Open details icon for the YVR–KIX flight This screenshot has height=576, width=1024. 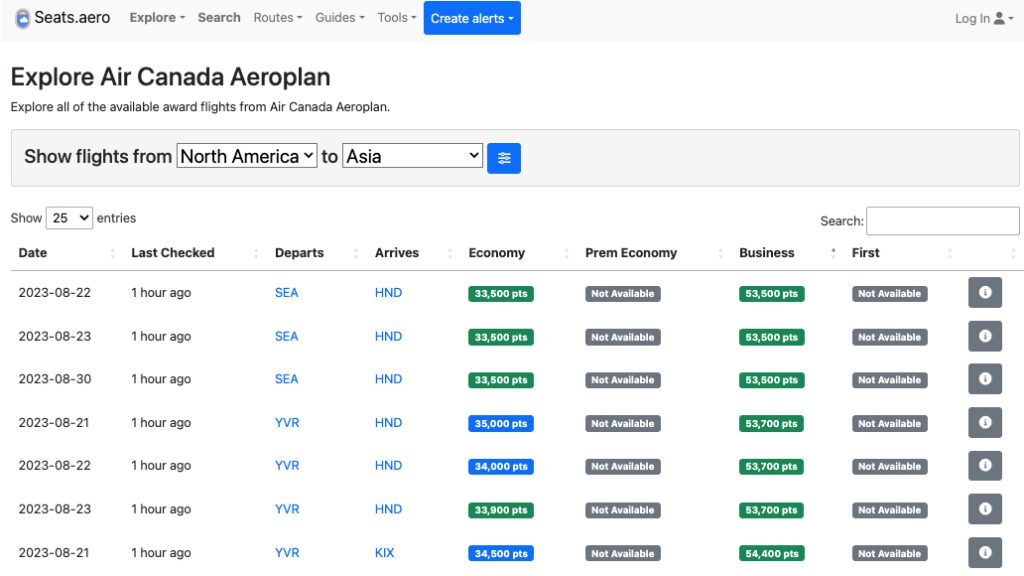pos(985,552)
